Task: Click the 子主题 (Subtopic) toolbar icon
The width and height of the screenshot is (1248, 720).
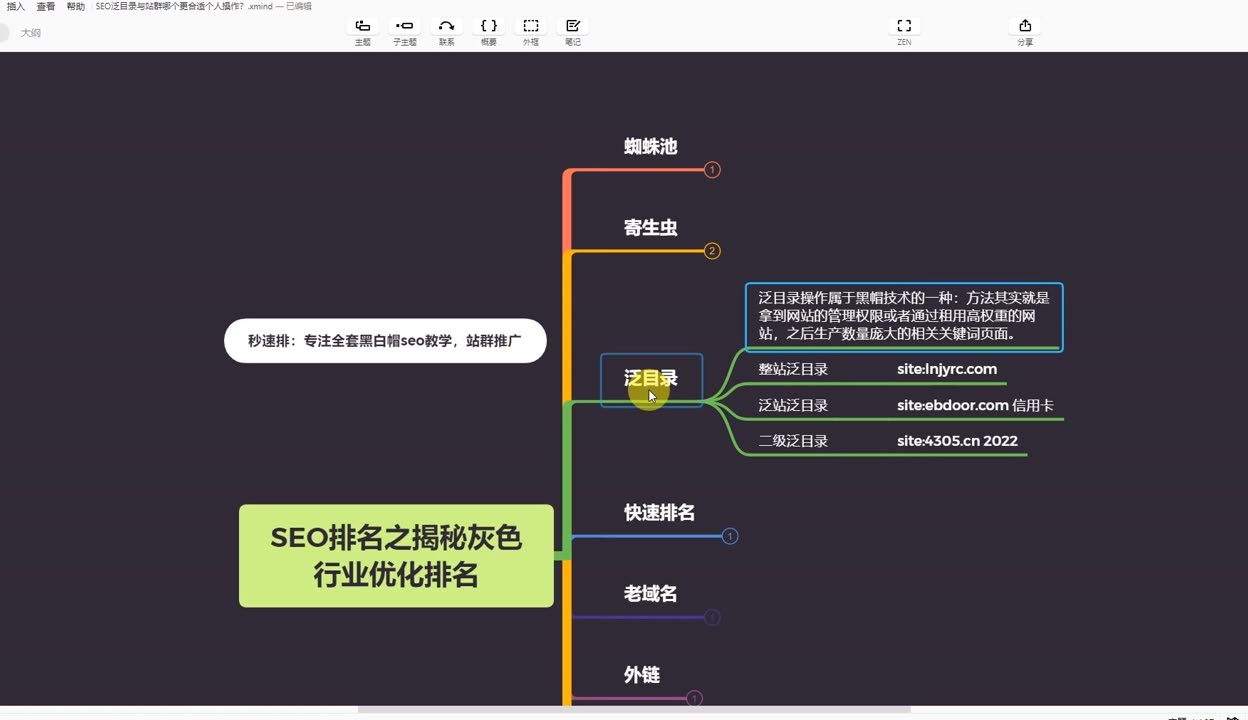Action: (404, 26)
